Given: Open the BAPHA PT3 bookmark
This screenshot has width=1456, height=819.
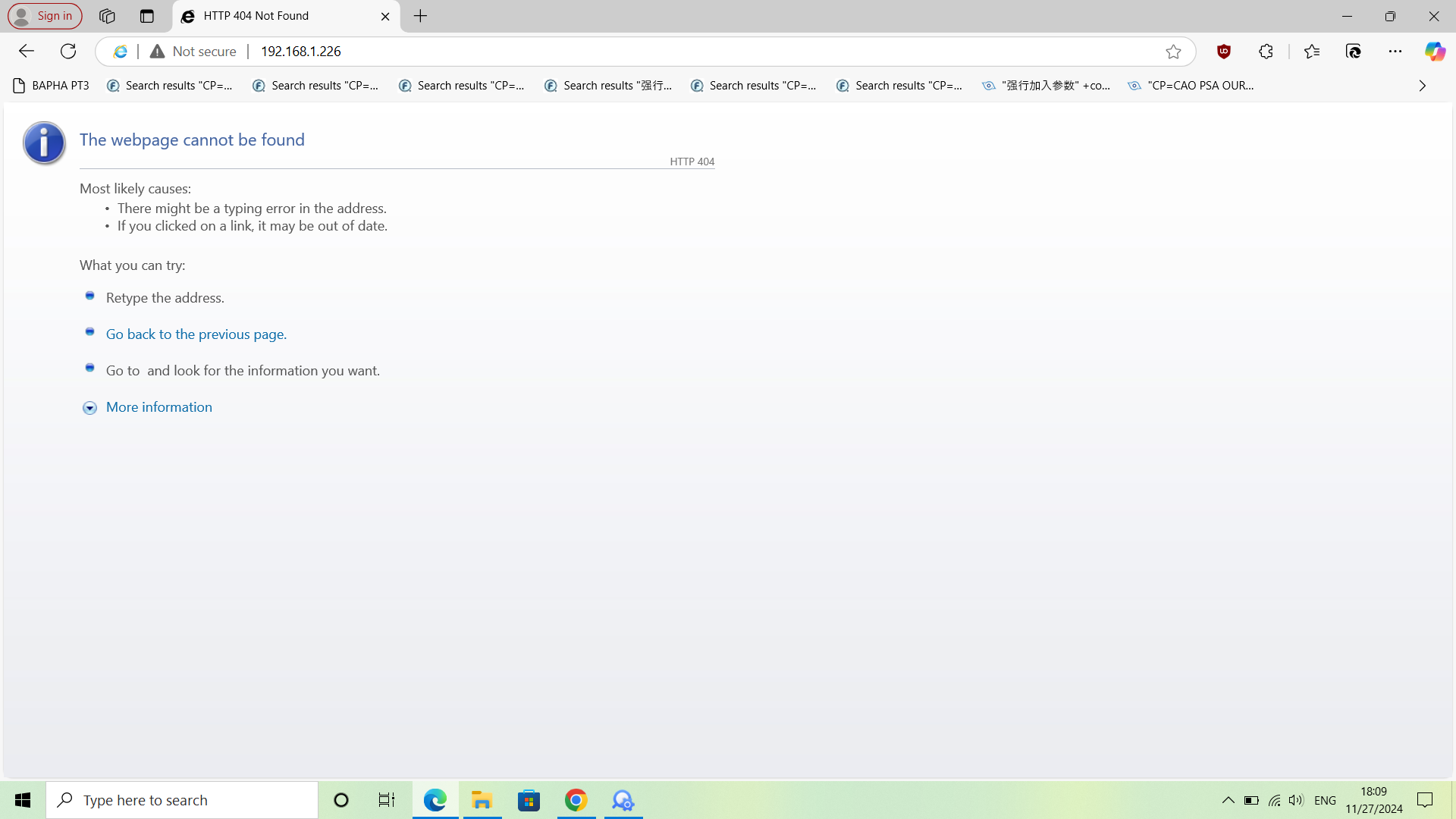Looking at the screenshot, I should point(52,86).
